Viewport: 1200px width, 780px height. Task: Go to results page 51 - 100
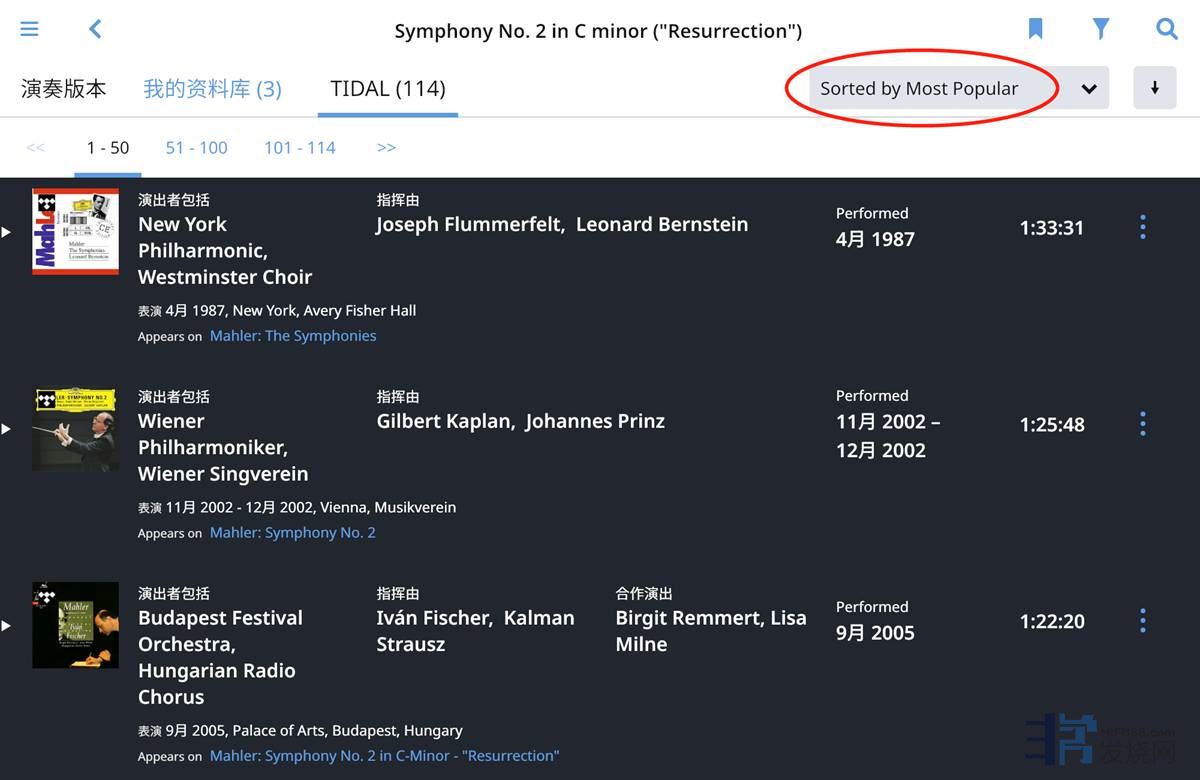click(196, 148)
